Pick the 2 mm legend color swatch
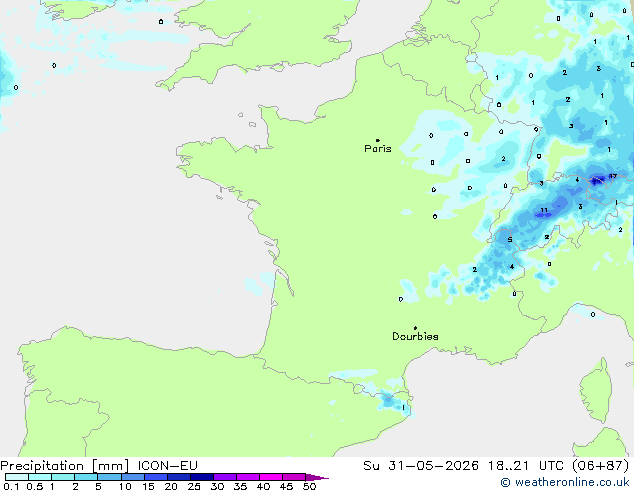The width and height of the screenshot is (634, 490). (86, 477)
